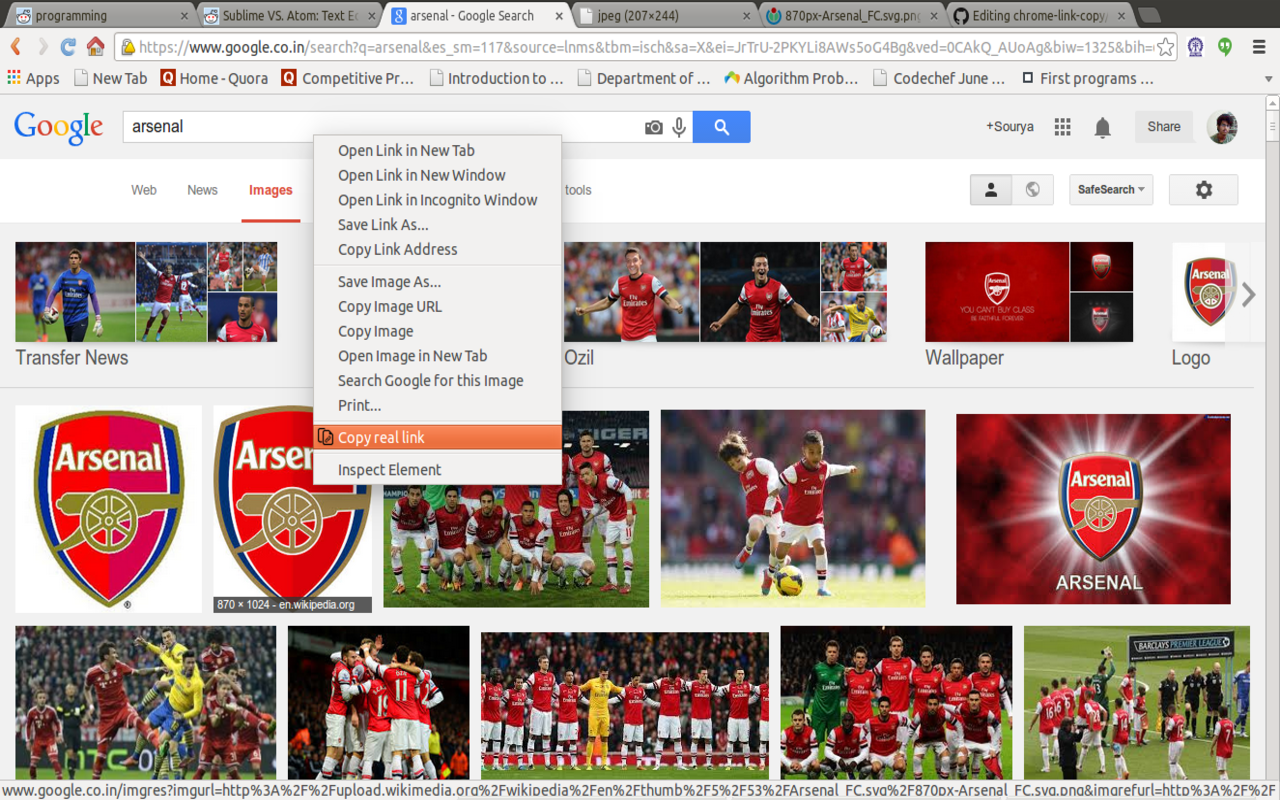This screenshot has height=800, width=1280.
Task: Go to browser home page icon
Action: point(96,47)
